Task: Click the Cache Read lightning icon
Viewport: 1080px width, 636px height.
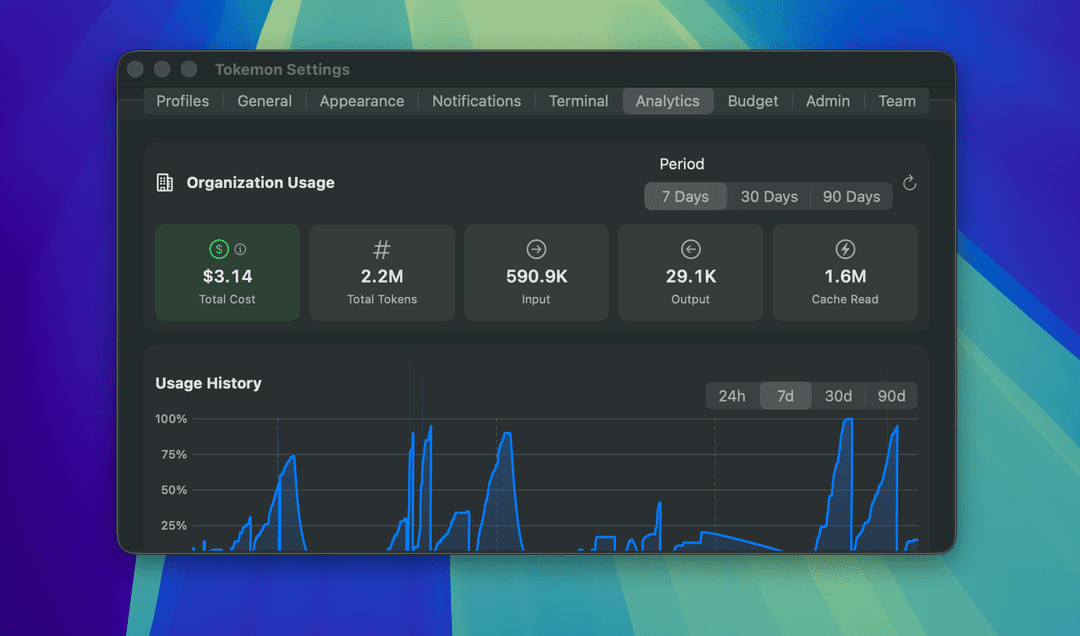Action: [x=845, y=249]
